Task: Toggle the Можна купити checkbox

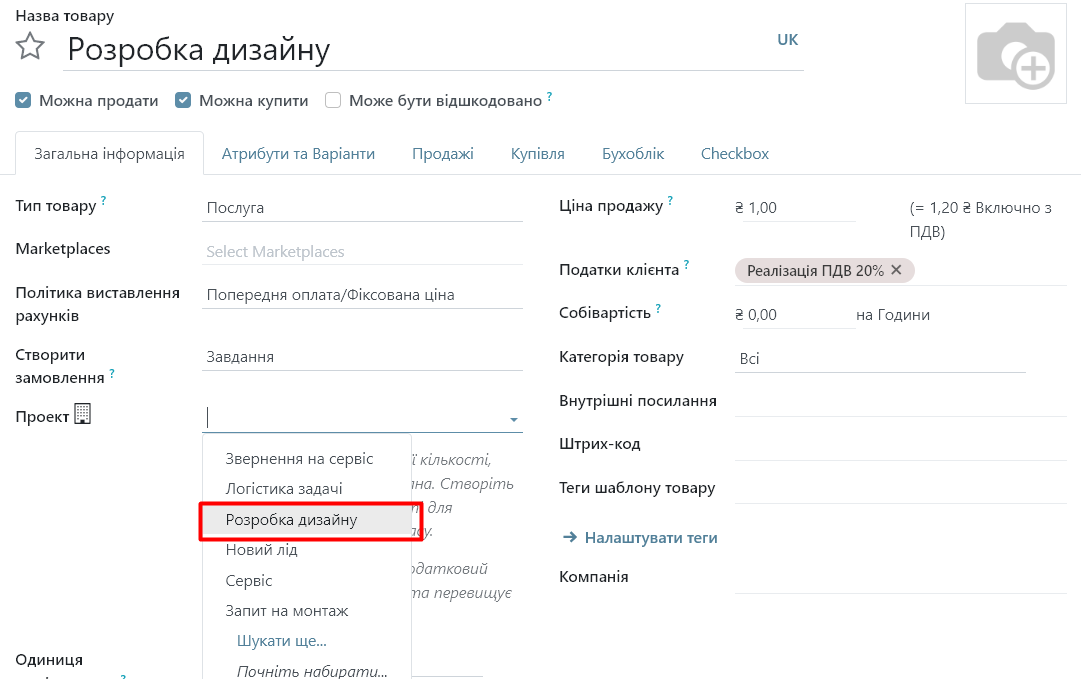Action: 183,100
